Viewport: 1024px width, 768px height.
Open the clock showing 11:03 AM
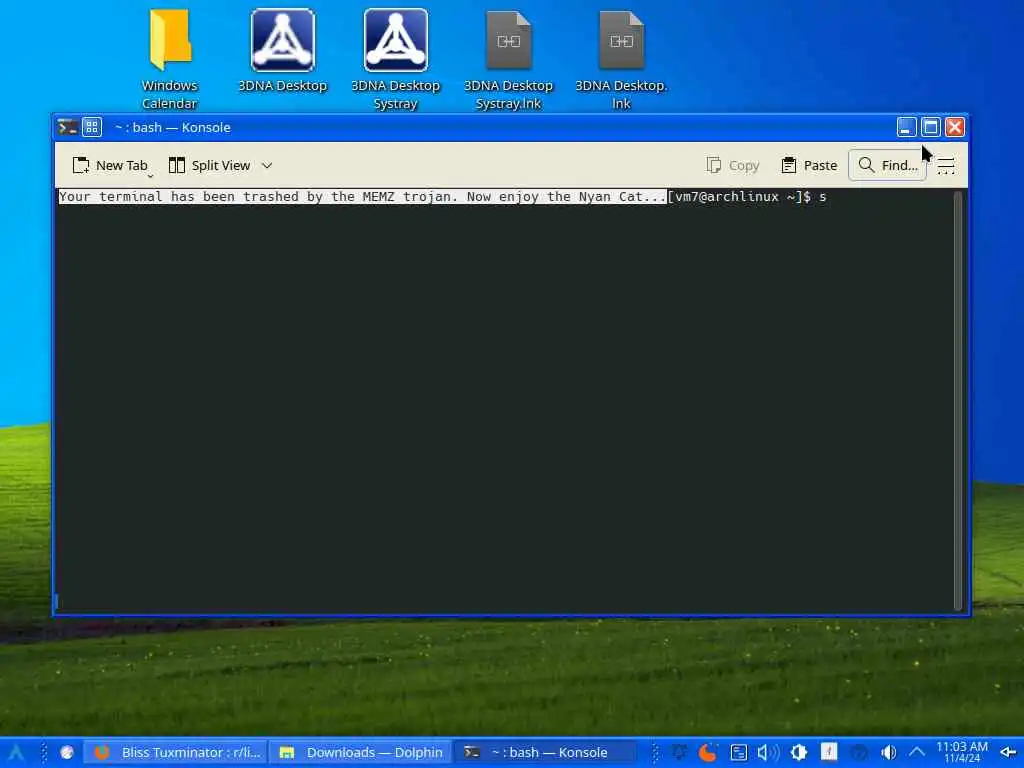click(962, 752)
